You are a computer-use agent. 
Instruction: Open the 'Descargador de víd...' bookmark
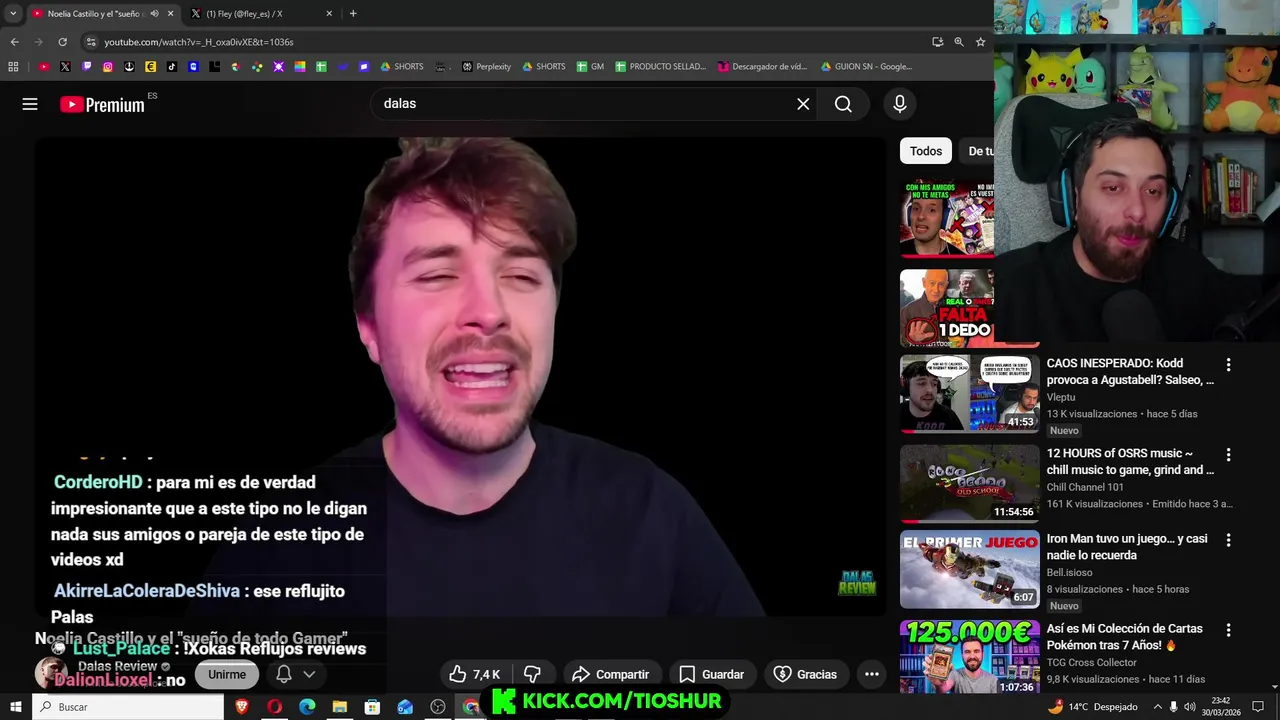762,67
